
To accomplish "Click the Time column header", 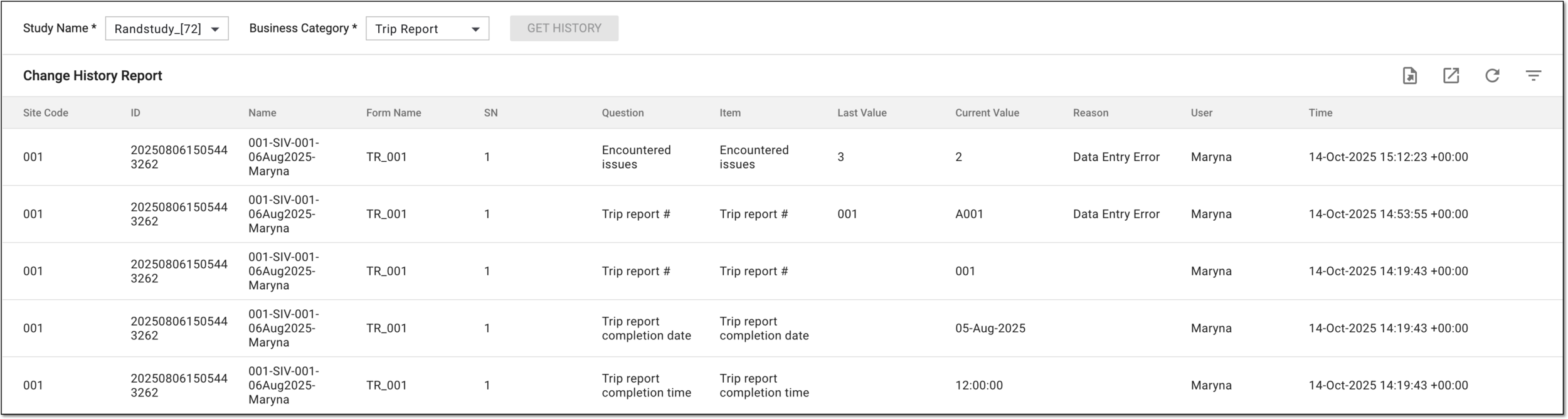I will click(x=1320, y=113).
